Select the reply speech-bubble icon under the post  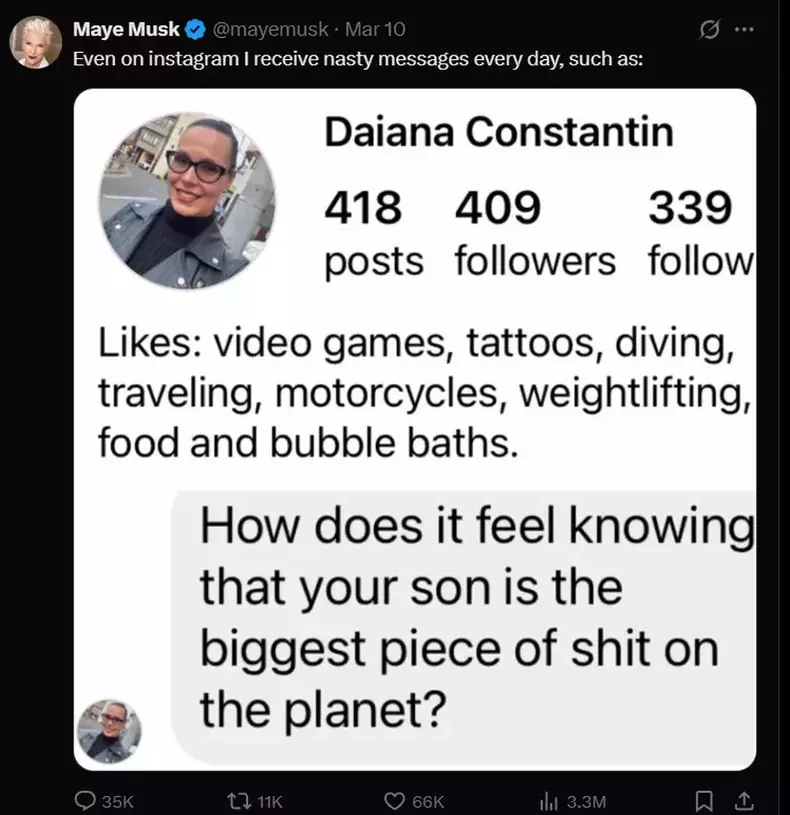click(x=85, y=800)
